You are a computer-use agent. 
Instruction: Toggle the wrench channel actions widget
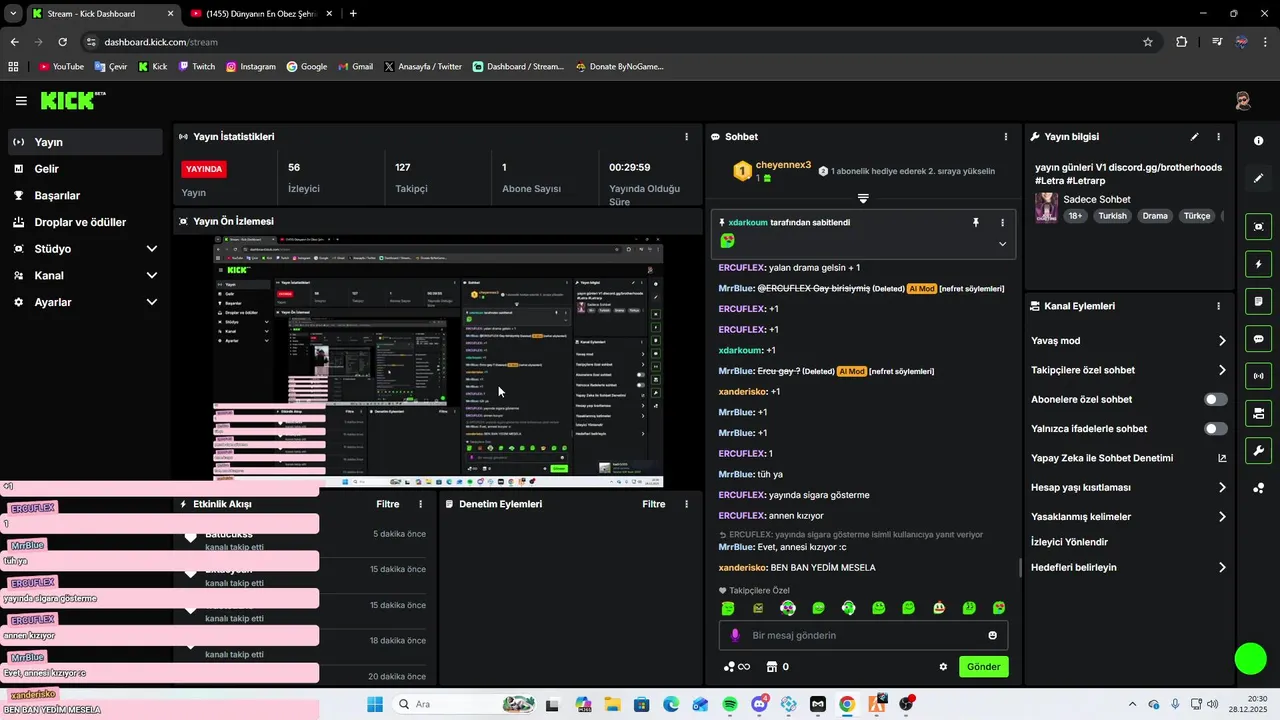(1258, 450)
